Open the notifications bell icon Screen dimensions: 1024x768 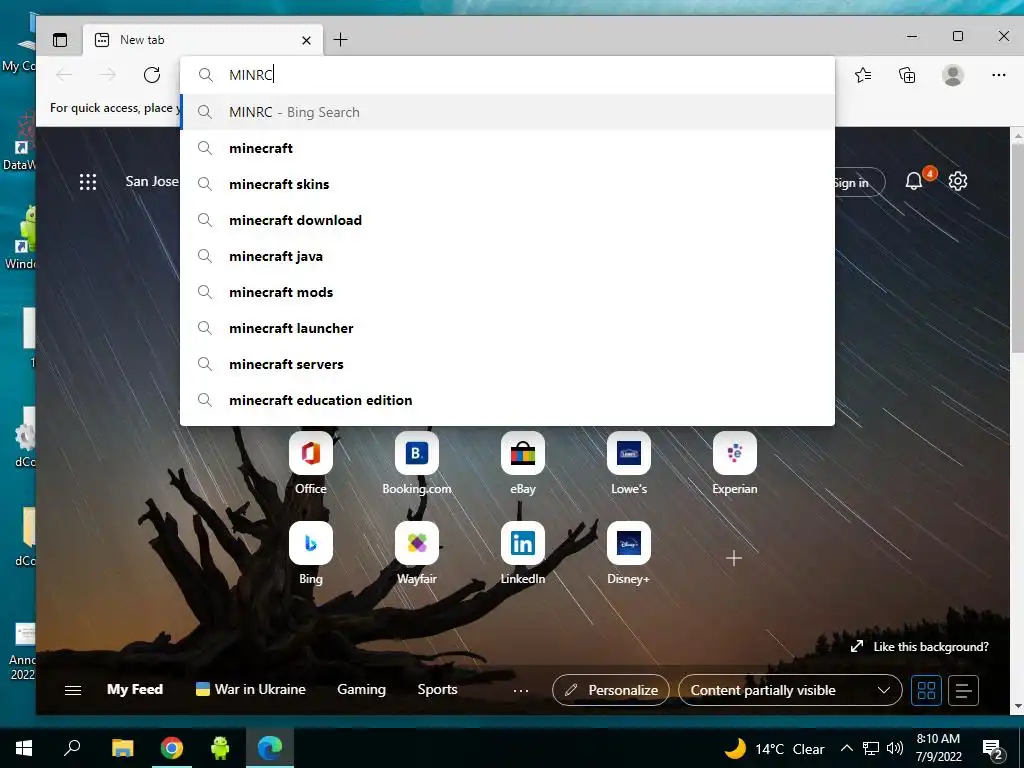click(914, 181)
